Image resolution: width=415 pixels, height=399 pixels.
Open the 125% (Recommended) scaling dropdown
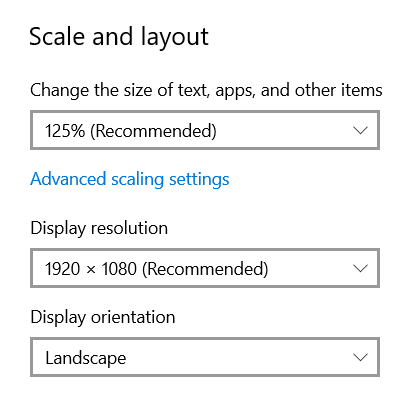[205, 130]
